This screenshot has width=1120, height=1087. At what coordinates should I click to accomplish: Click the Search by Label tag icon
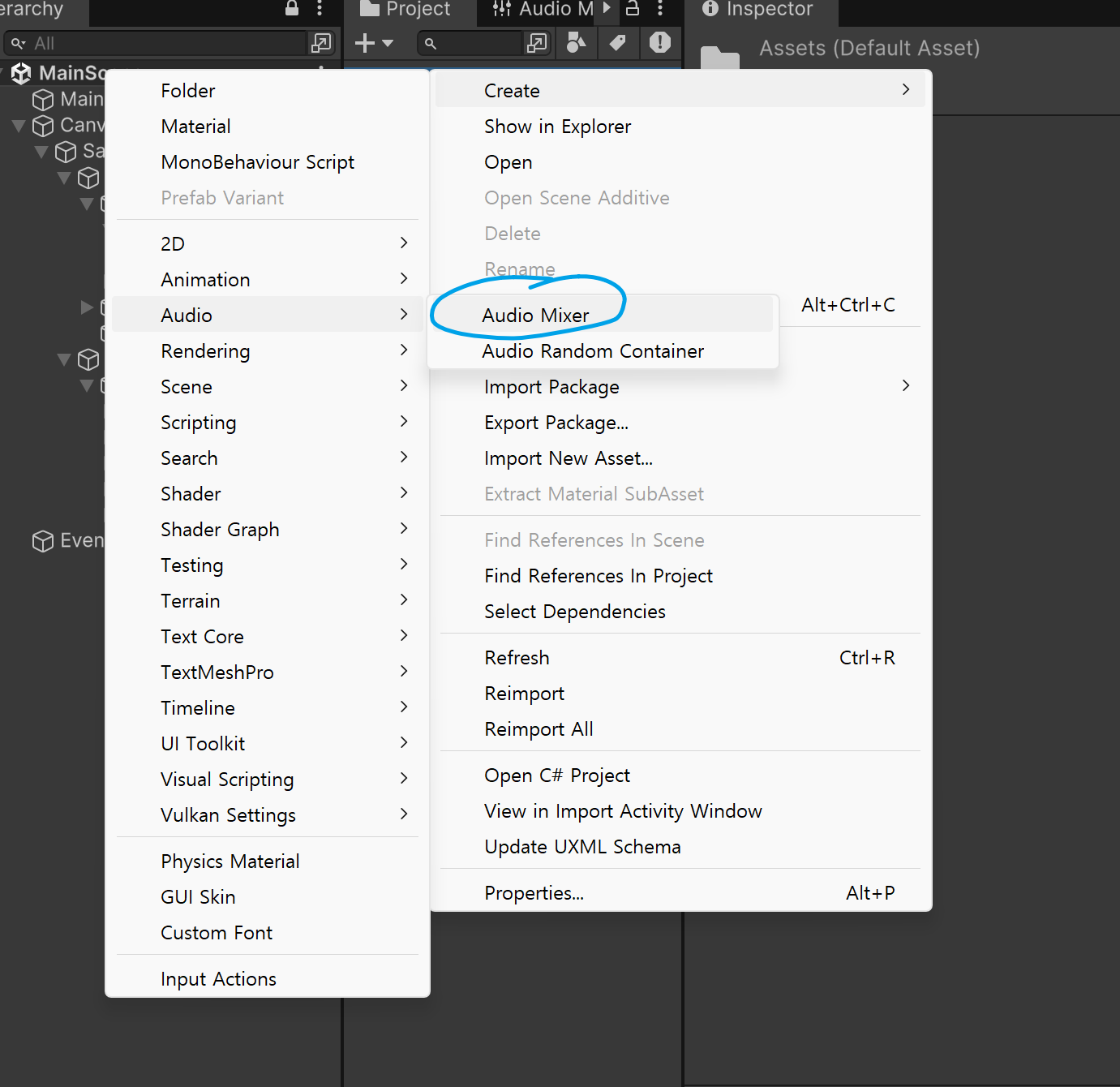[x=618, y=42]
